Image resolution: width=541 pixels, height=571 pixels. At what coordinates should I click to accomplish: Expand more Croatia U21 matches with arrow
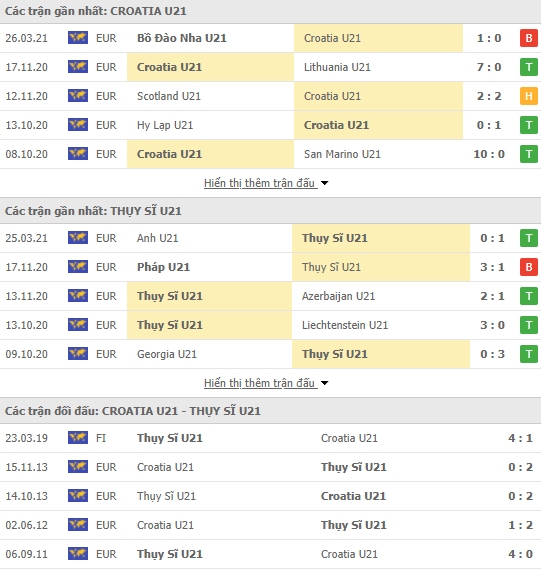[x=324, y=183]
